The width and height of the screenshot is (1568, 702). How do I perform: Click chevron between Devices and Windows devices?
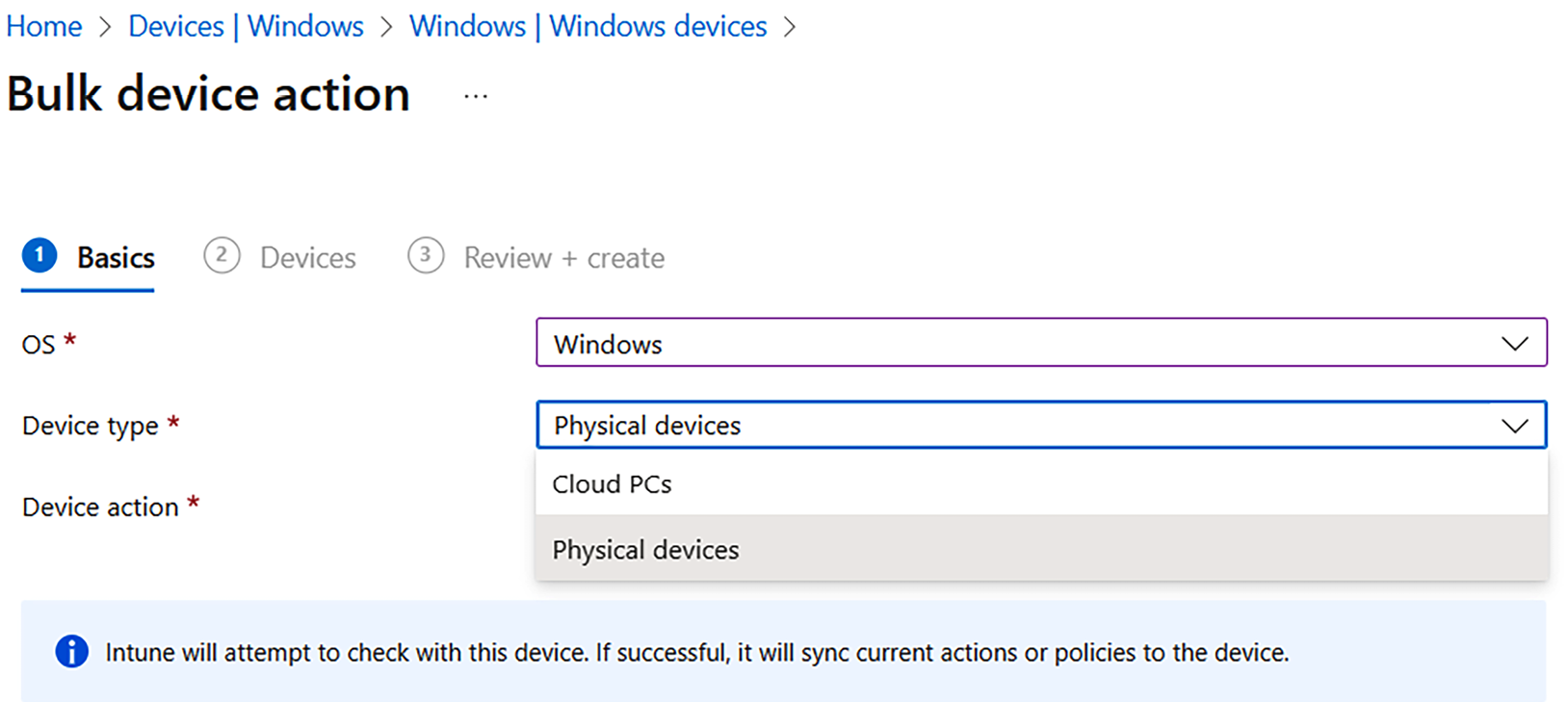(x=386, y=27)
